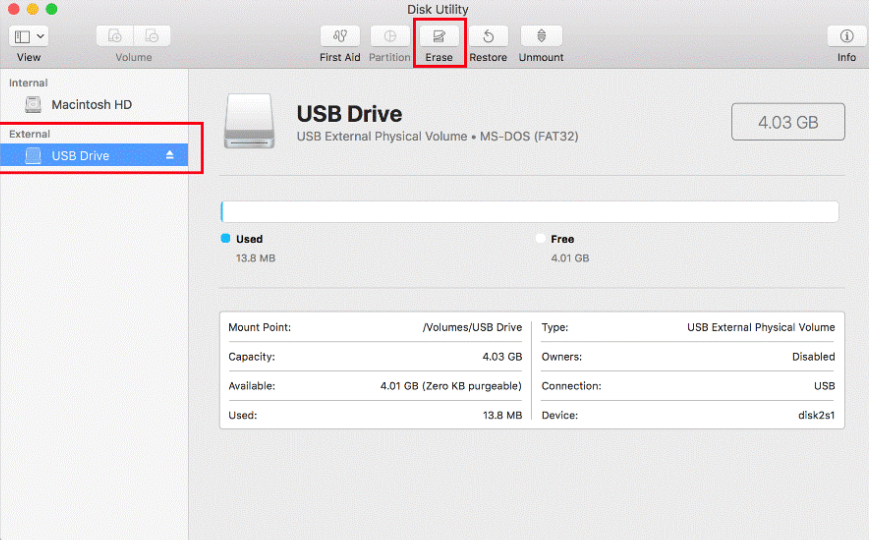Click the Free 4.01 GB legend value
Screen dimensions: 869x540
tap(570, 258)
